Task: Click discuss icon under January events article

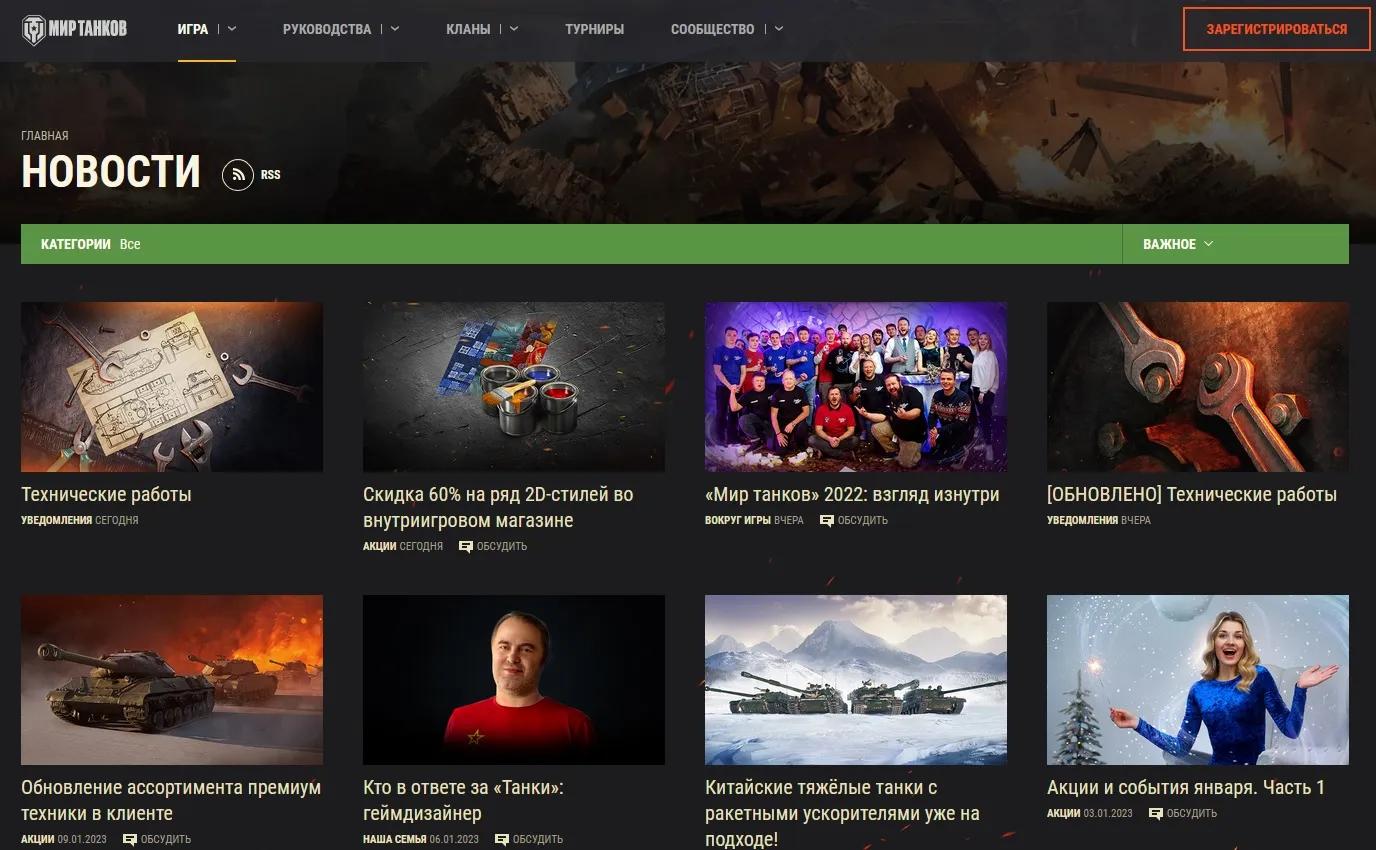Action: (x=1156, y=813)
